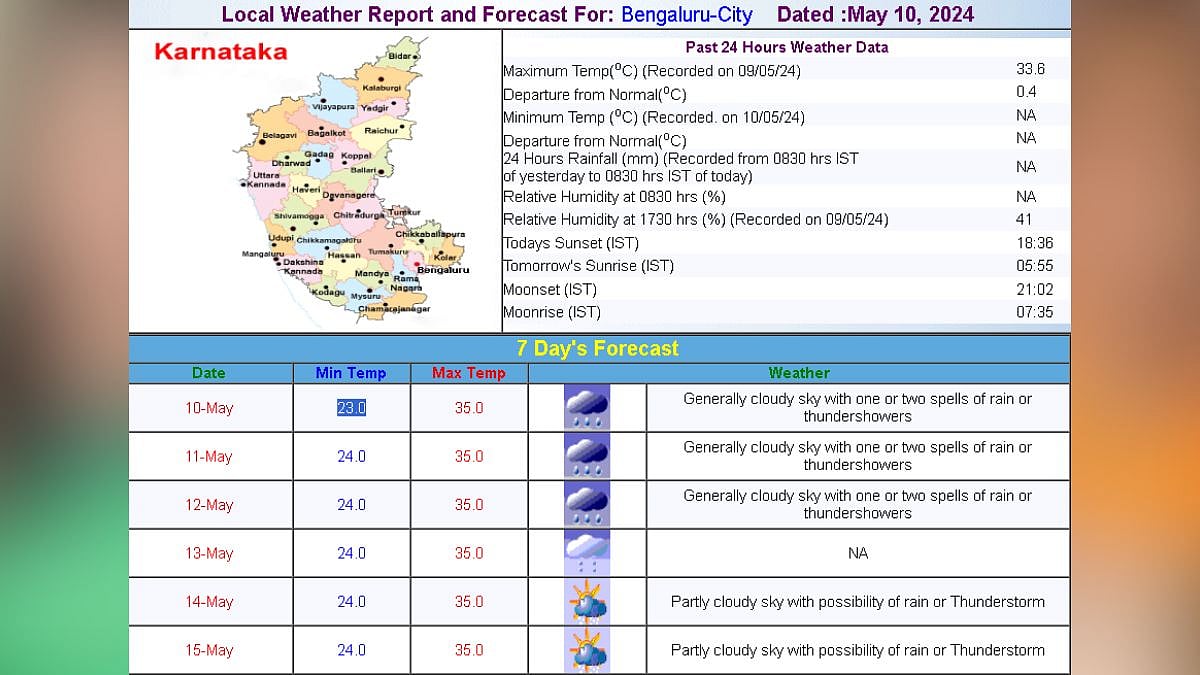Click the 7 Day's Forecast heading
This screenshot has height=675, width=1200.
(598, 348)
